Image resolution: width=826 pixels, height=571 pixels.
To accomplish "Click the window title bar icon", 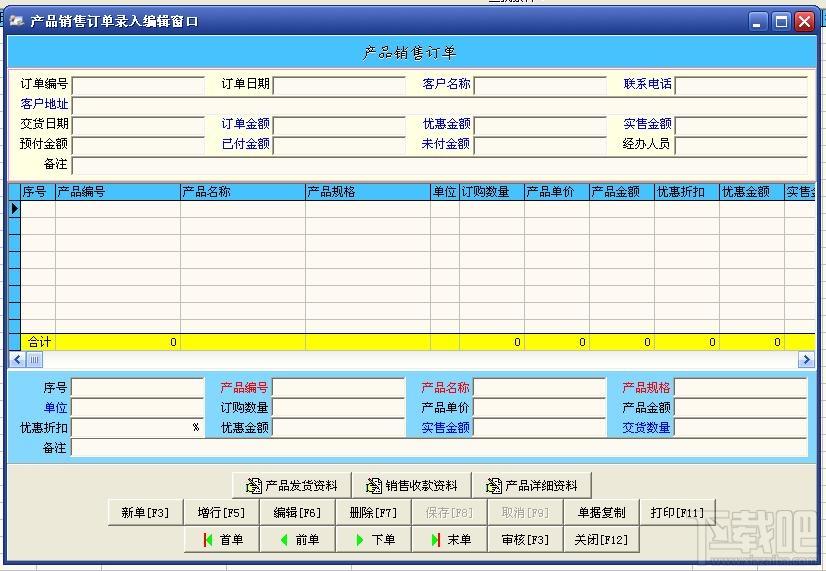I will coord(16,21).
